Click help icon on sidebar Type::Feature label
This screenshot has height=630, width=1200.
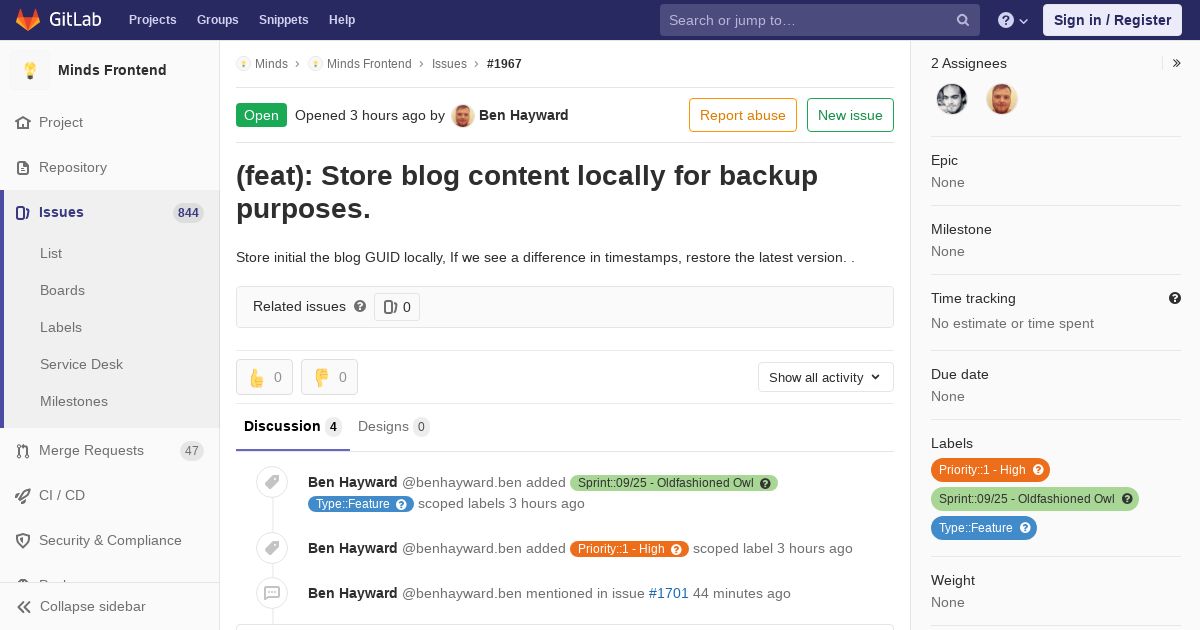click(x=1025, y=528)
